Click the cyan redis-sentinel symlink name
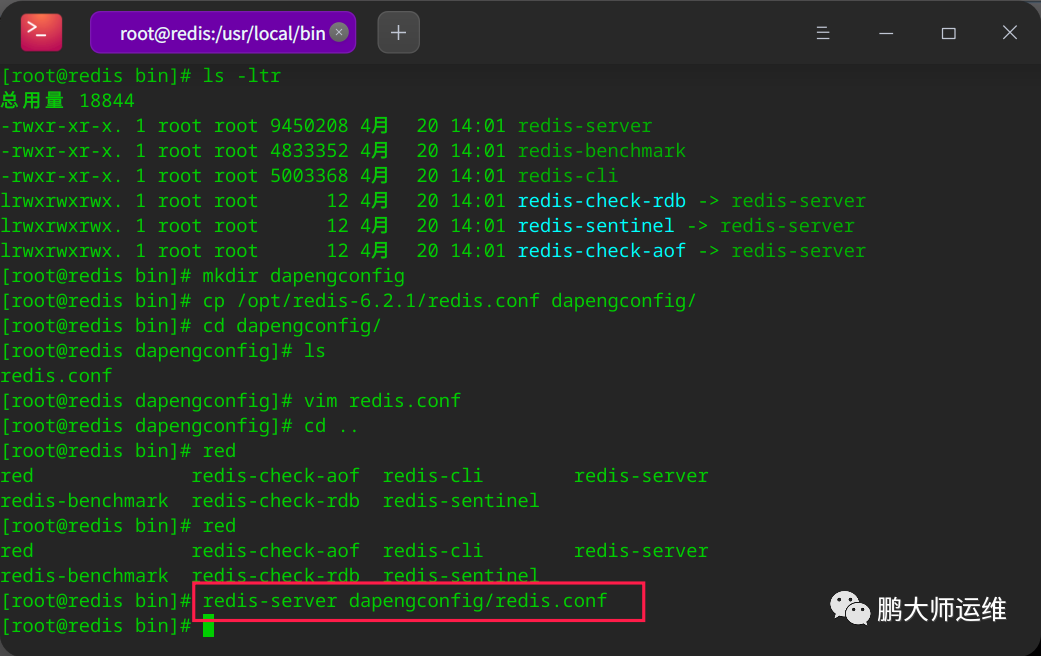1041x656 pixels. (596, 226)
